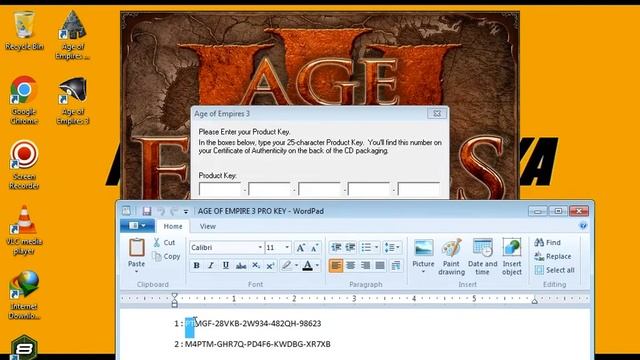Apply superscript formatting
This screenshot has height=360, width=640.
[270, 266]
